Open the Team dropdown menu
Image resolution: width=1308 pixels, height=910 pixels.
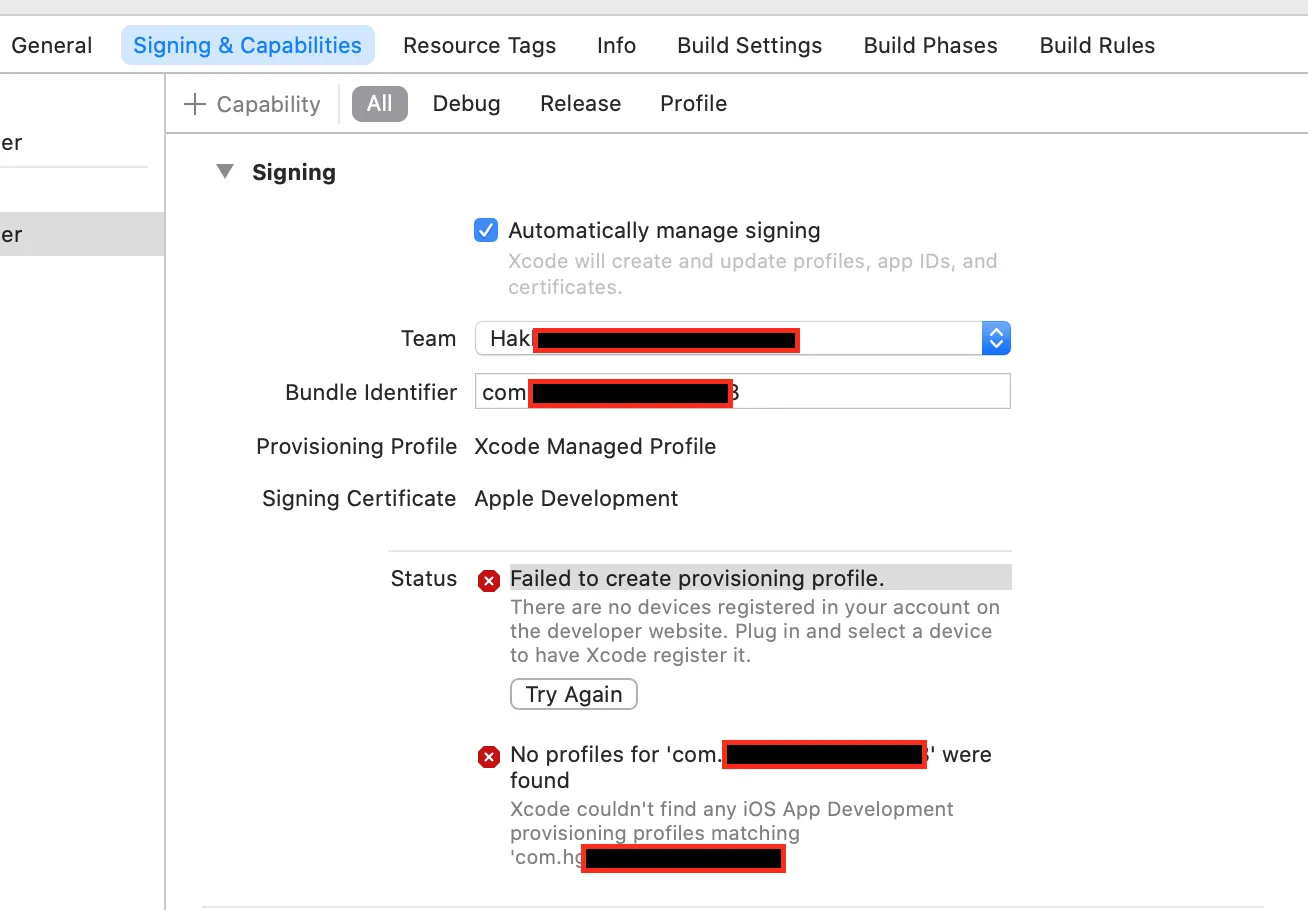[995, 339]
